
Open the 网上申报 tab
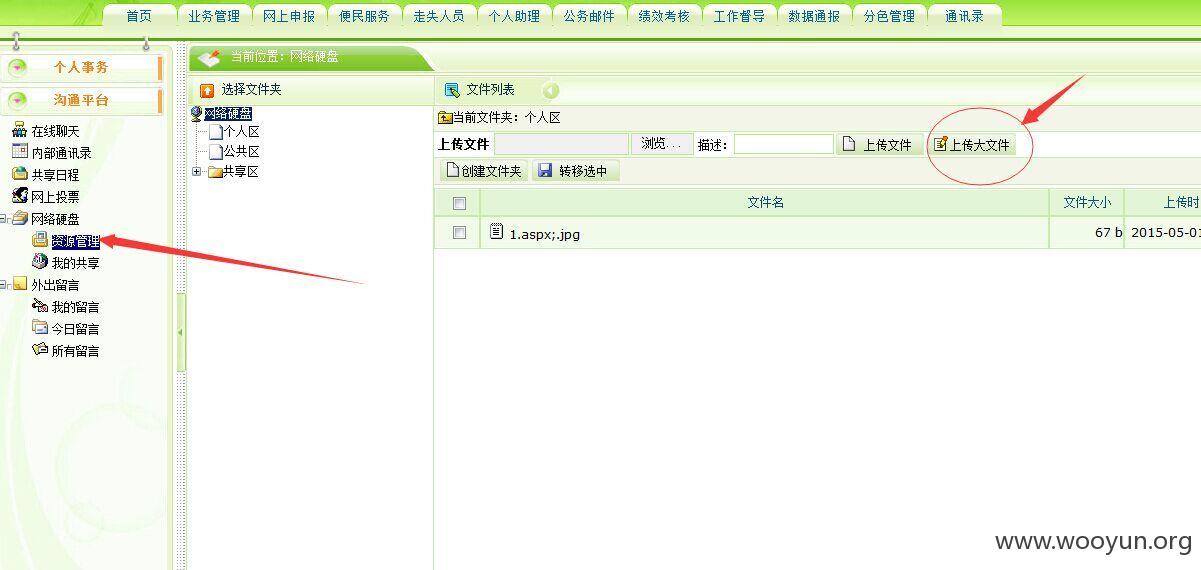(x=289, y=16)
